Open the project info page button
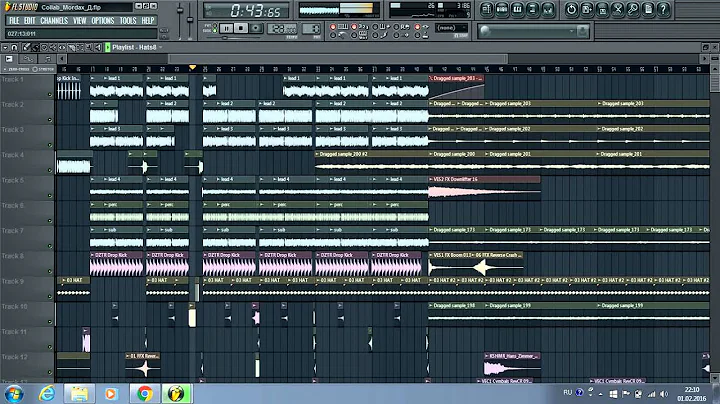 coord(648,9)
